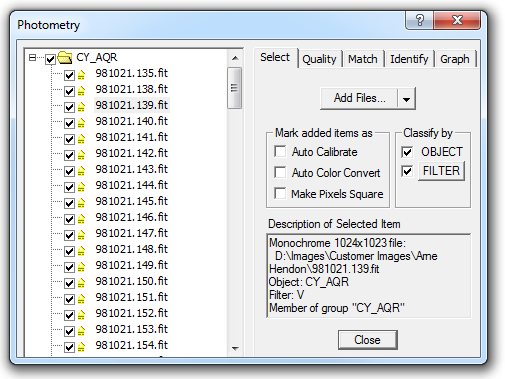The height and width of the screenshot is (379, 505).
Task: Uncheck the 981021.150.fit checkbox
Action: [69, 283]
